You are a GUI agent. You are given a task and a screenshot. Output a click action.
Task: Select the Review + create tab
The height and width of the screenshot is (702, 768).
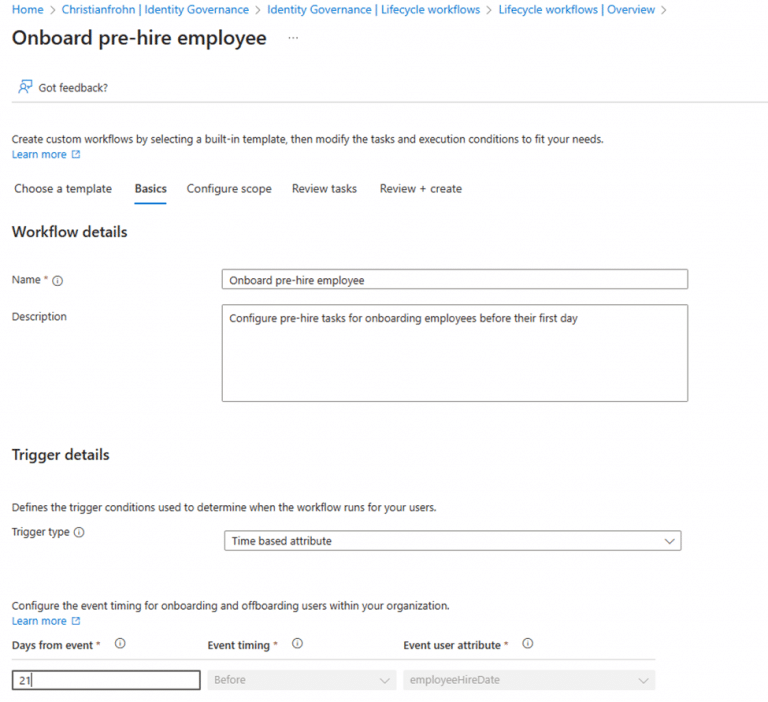420,188
